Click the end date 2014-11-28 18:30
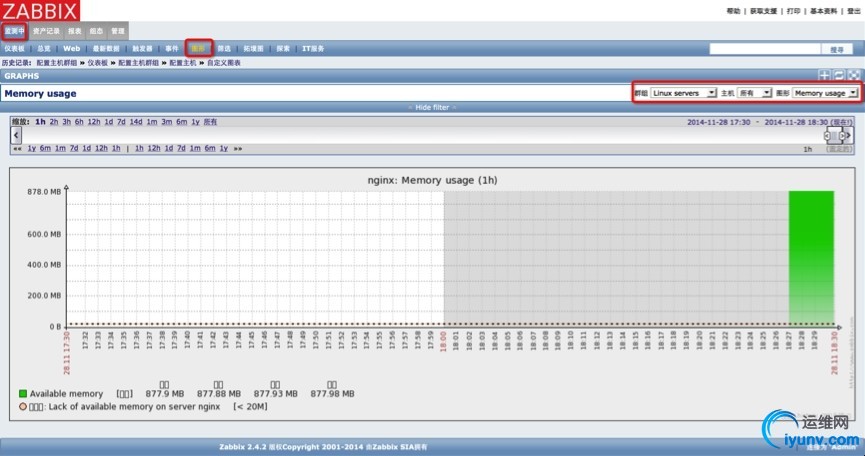 [x=795, y=122]
